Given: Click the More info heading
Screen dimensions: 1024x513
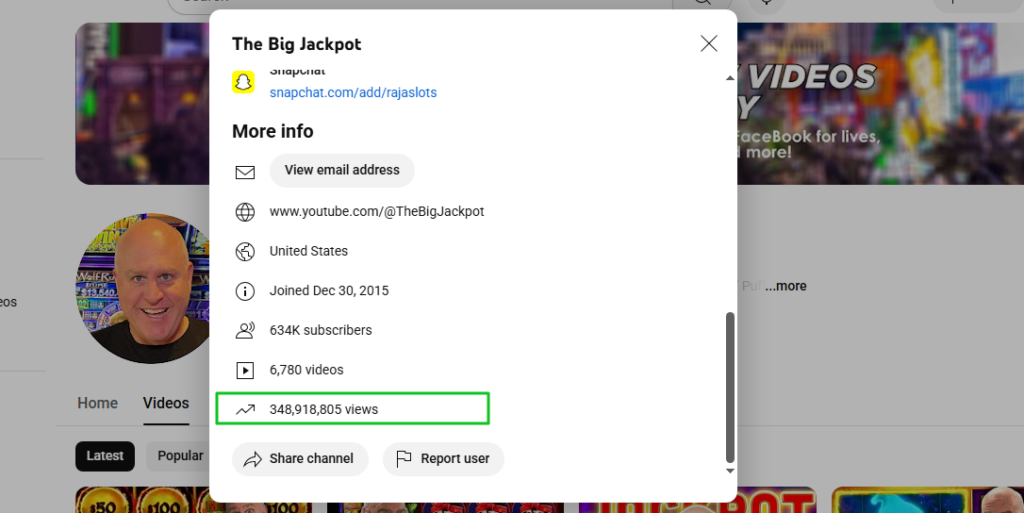Looking at the screenshot, I should [273, 131].
